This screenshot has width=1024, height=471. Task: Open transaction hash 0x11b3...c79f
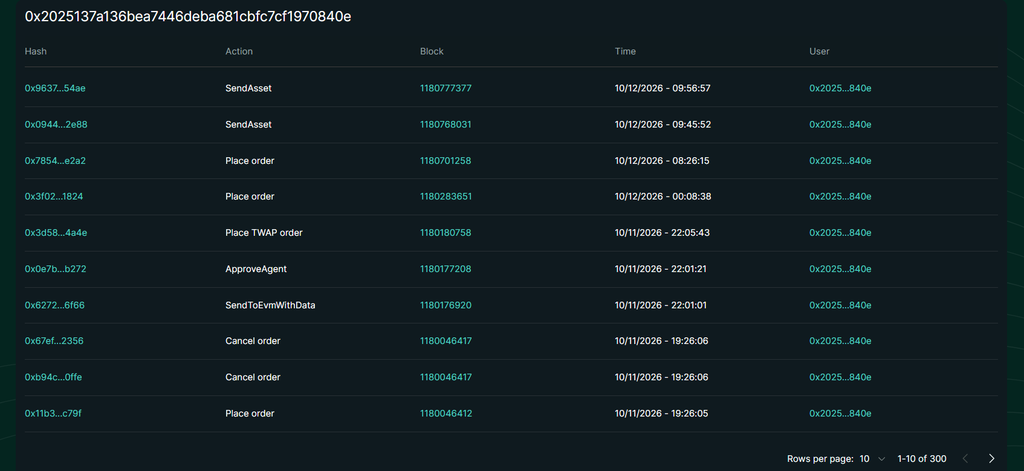[53, 414]
